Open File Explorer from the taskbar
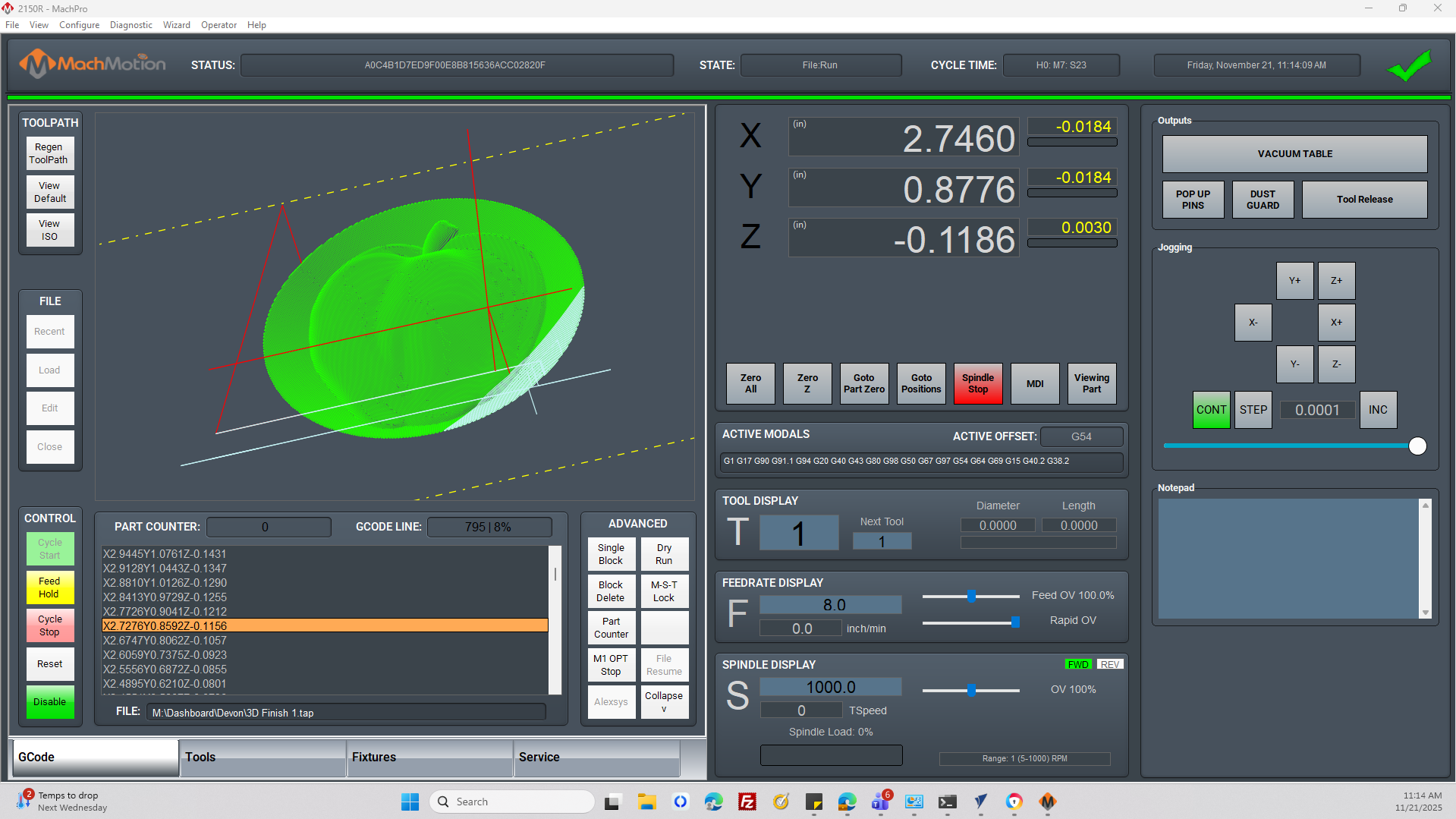The image size is (1456, 819). coord(646,802)
